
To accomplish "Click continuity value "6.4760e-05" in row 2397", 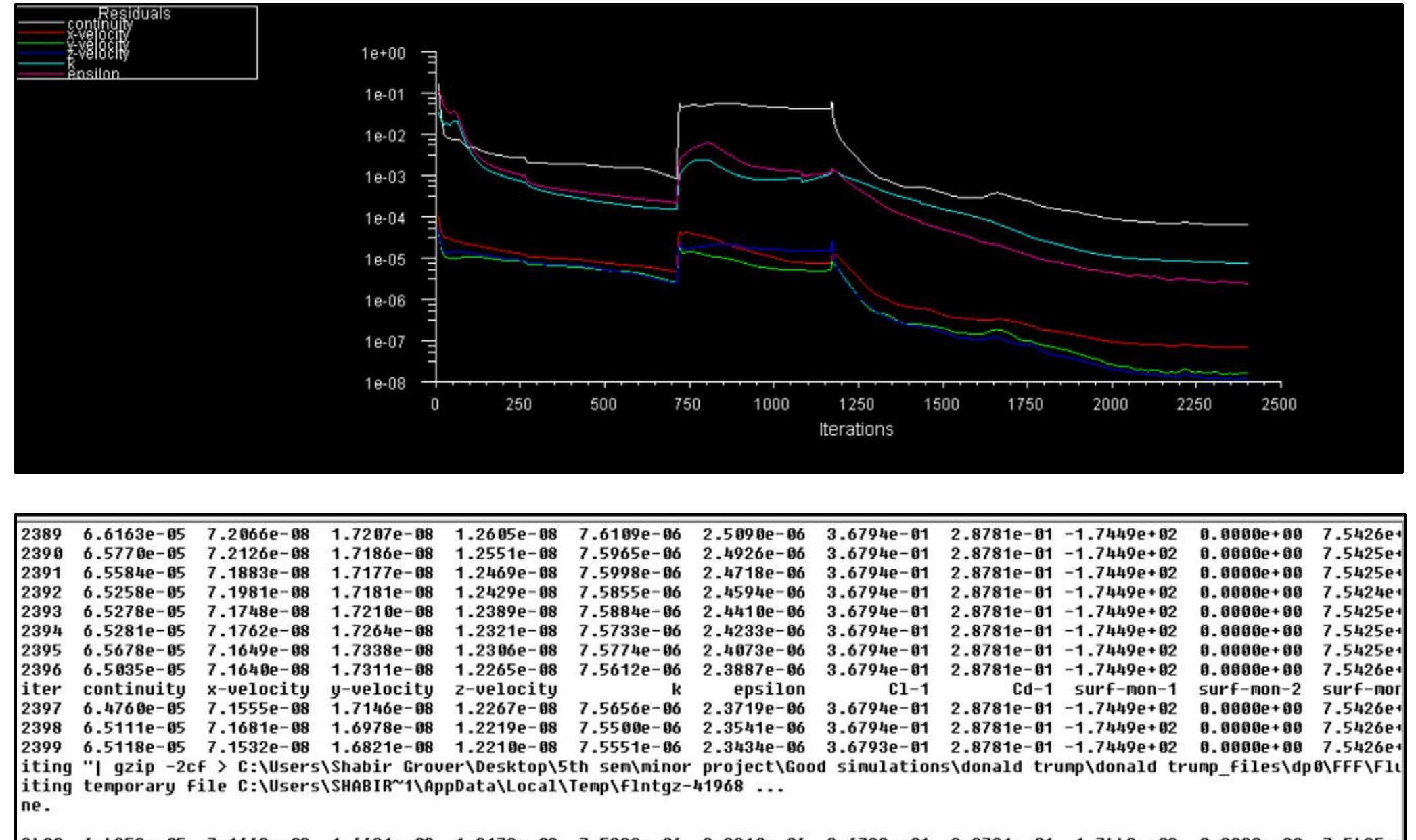I will pos(134,709).
